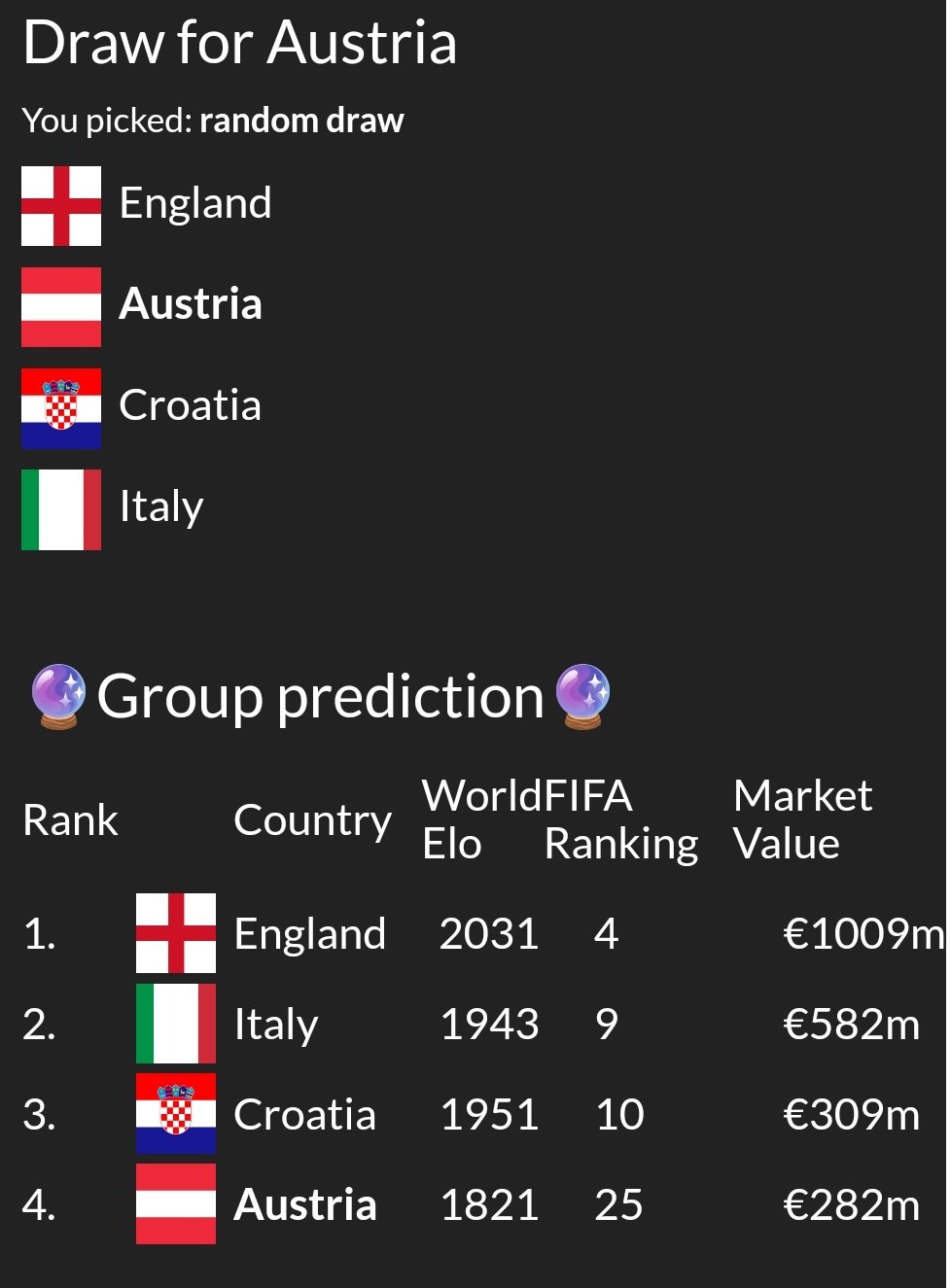Click Italy flag in prediction table

pyautogui.click(x=176, y=1024)
